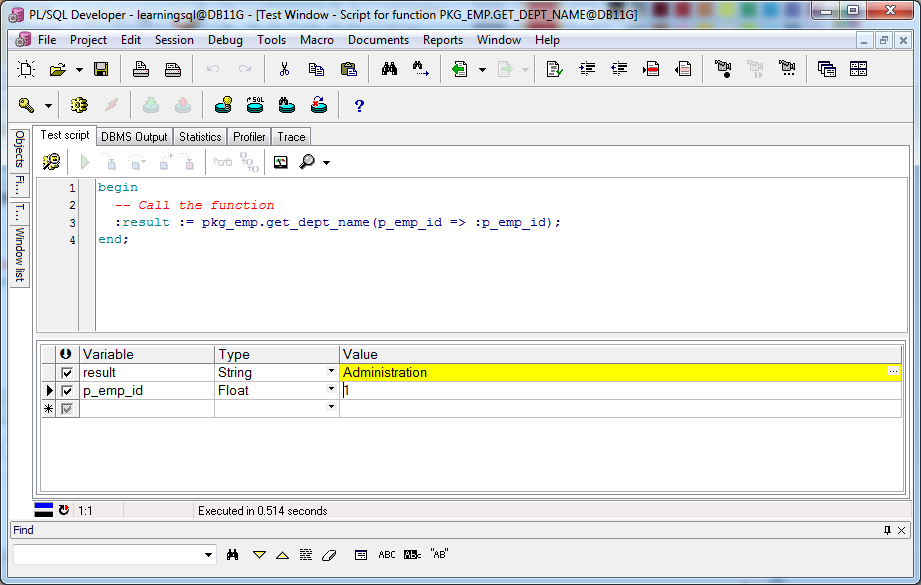Open the Code Assistant SQL icon
Screen dimensions: 921x585
click(255, 106)
